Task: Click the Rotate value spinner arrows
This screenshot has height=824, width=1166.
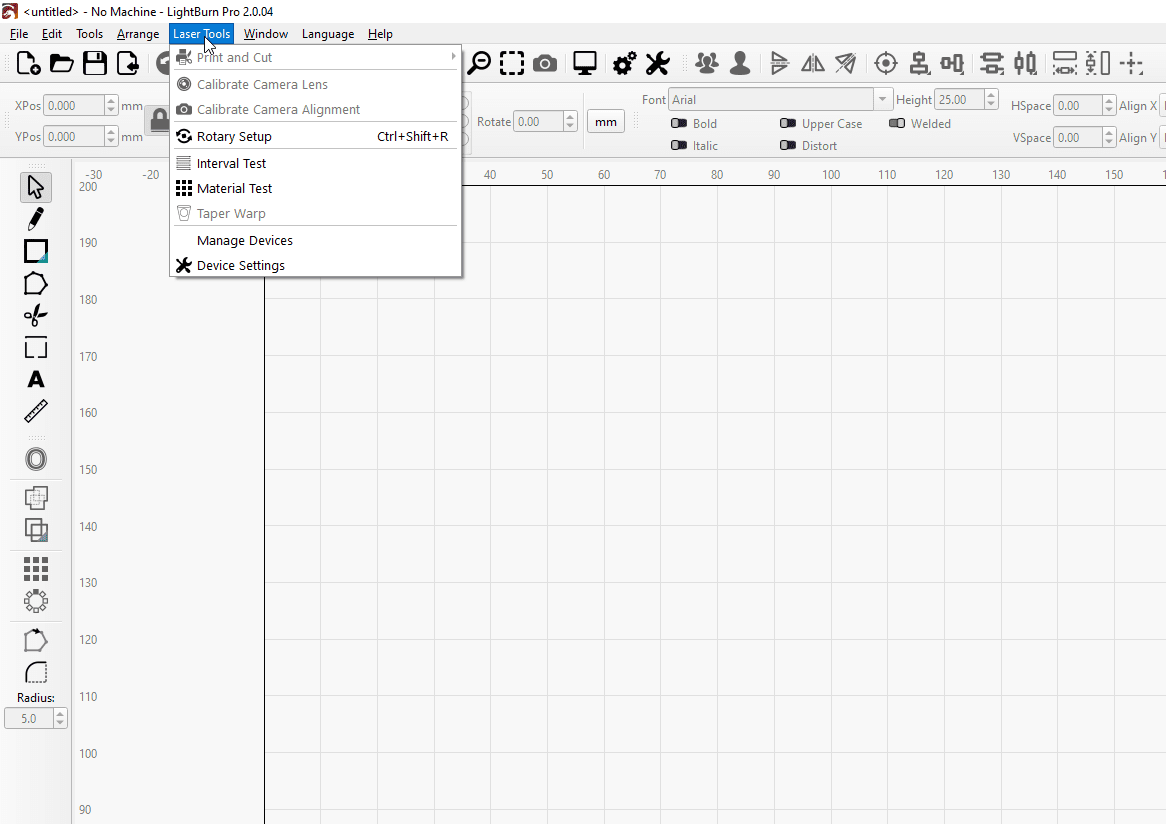Action: tap(570, 121)
